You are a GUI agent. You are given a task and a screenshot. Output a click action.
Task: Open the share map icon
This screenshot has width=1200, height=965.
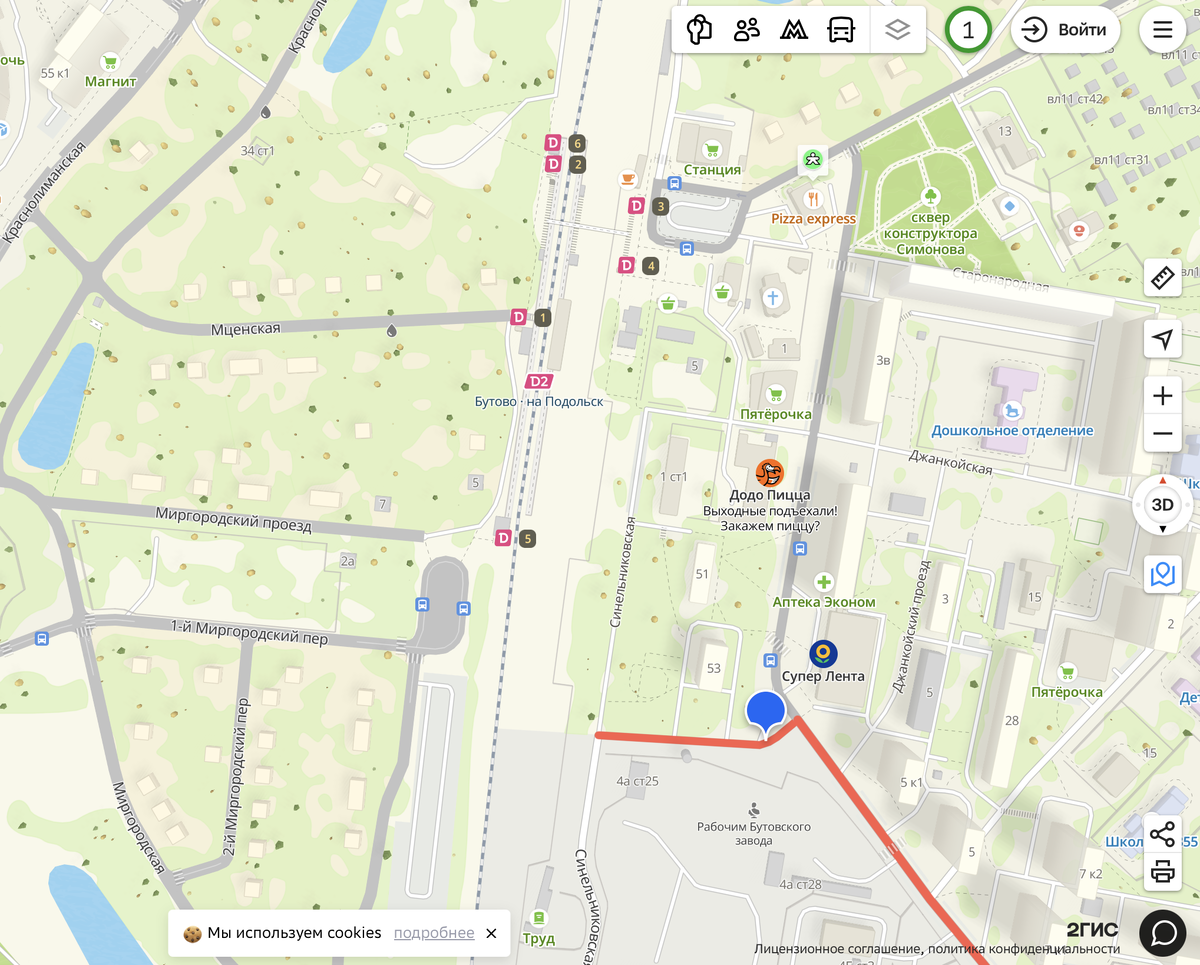1162,833
